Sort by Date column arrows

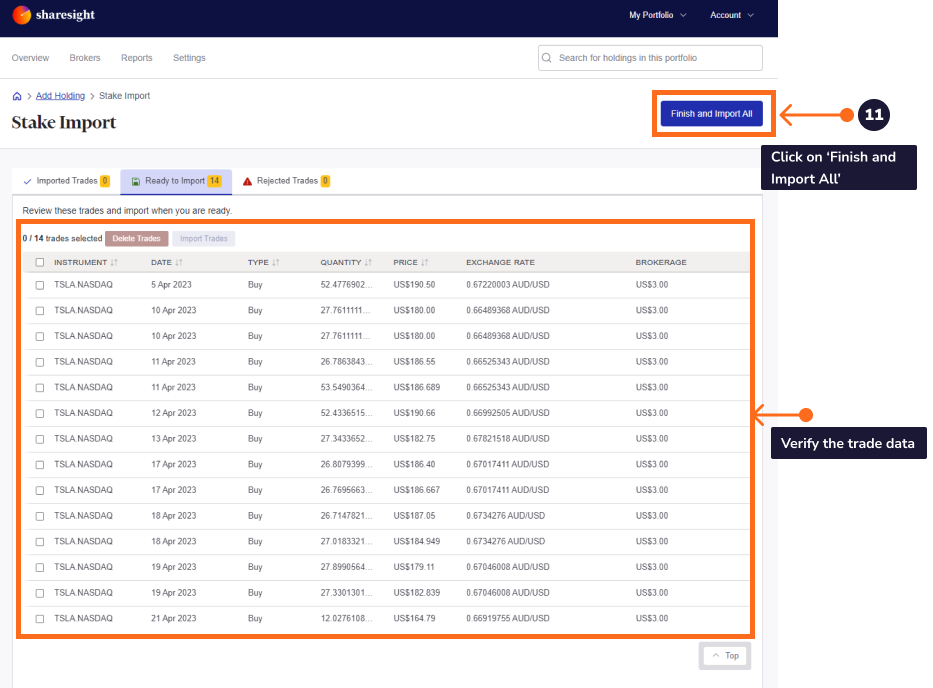tap(179, 262)
